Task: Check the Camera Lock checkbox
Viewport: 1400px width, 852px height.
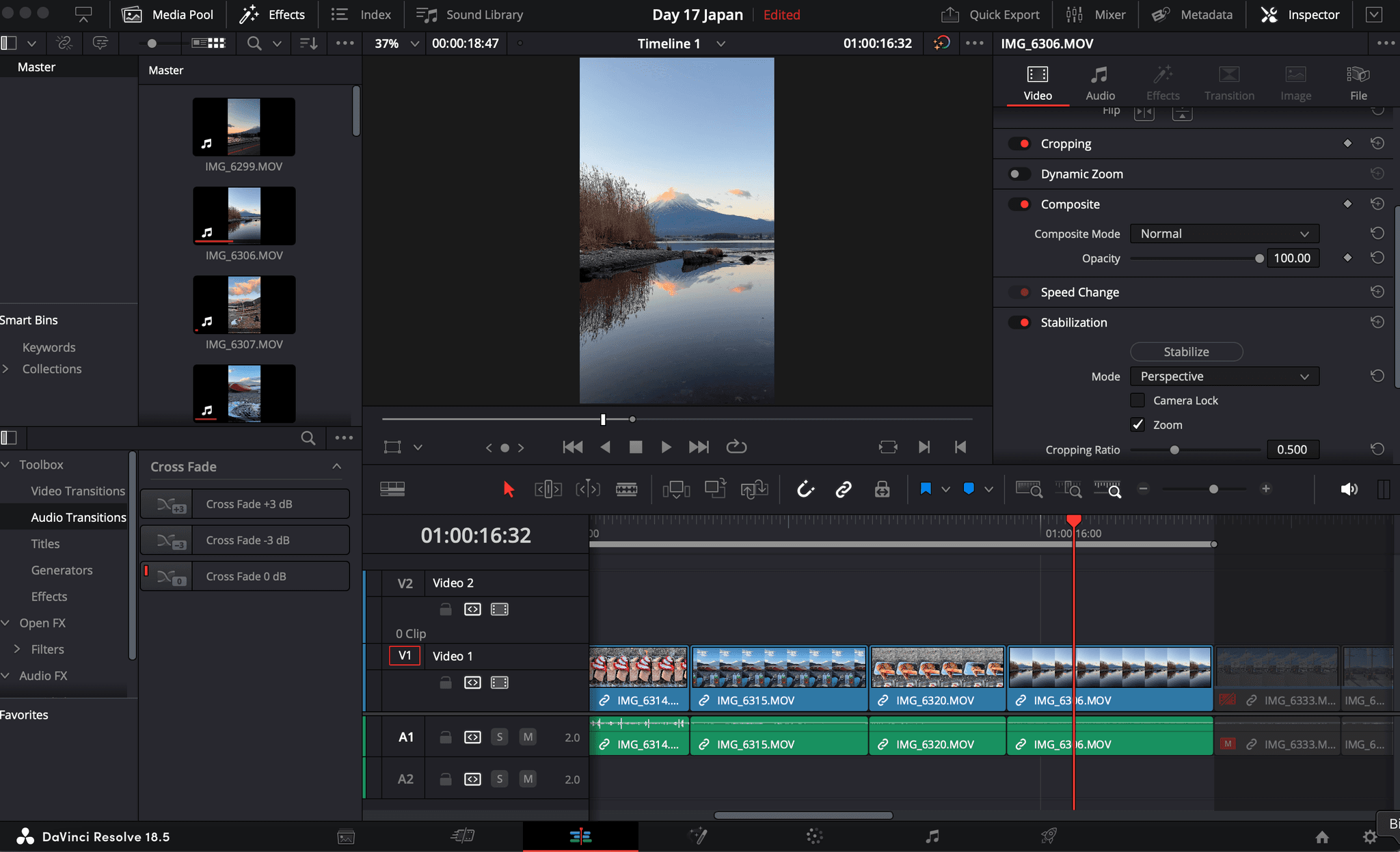Action: point(1137,400)
